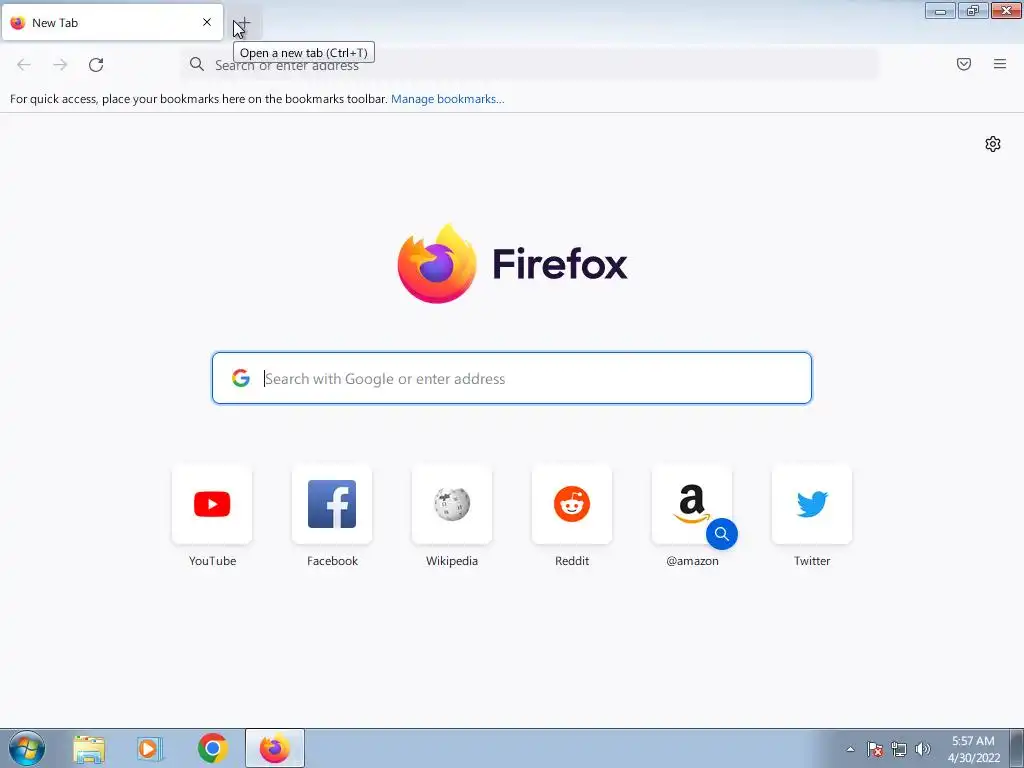Close the Firefox window
Image resolution: width=1024 pixels, height=768 pixels.
point(1006,11)
